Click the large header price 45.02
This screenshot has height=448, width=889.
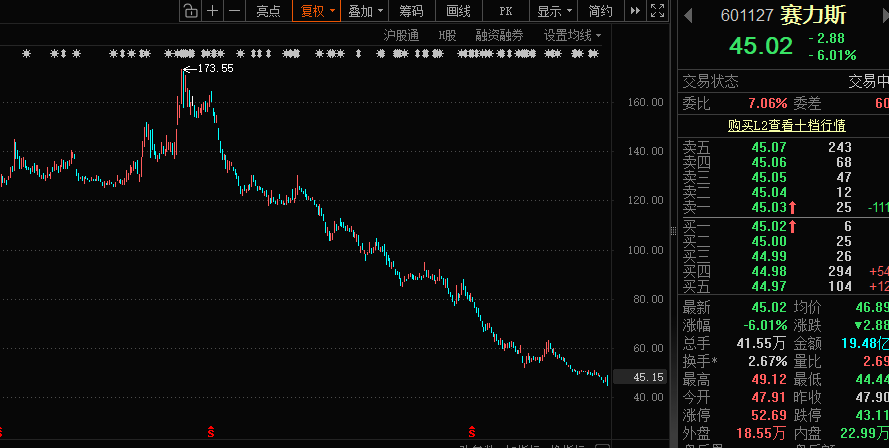761,46
